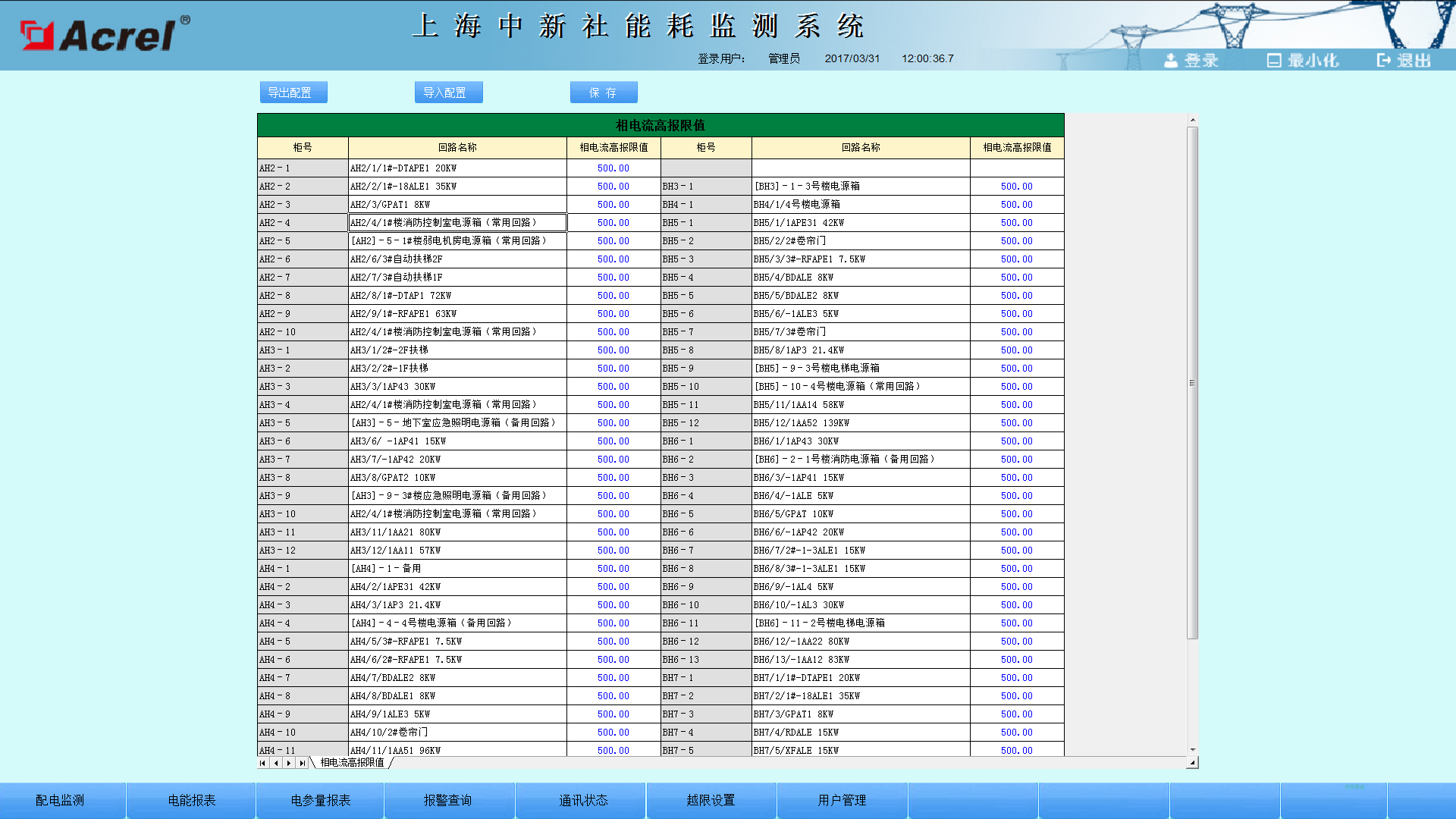Click previous sheet arrow icon
The height and width of the screenshot is (819, 1456).
point(276,763)
